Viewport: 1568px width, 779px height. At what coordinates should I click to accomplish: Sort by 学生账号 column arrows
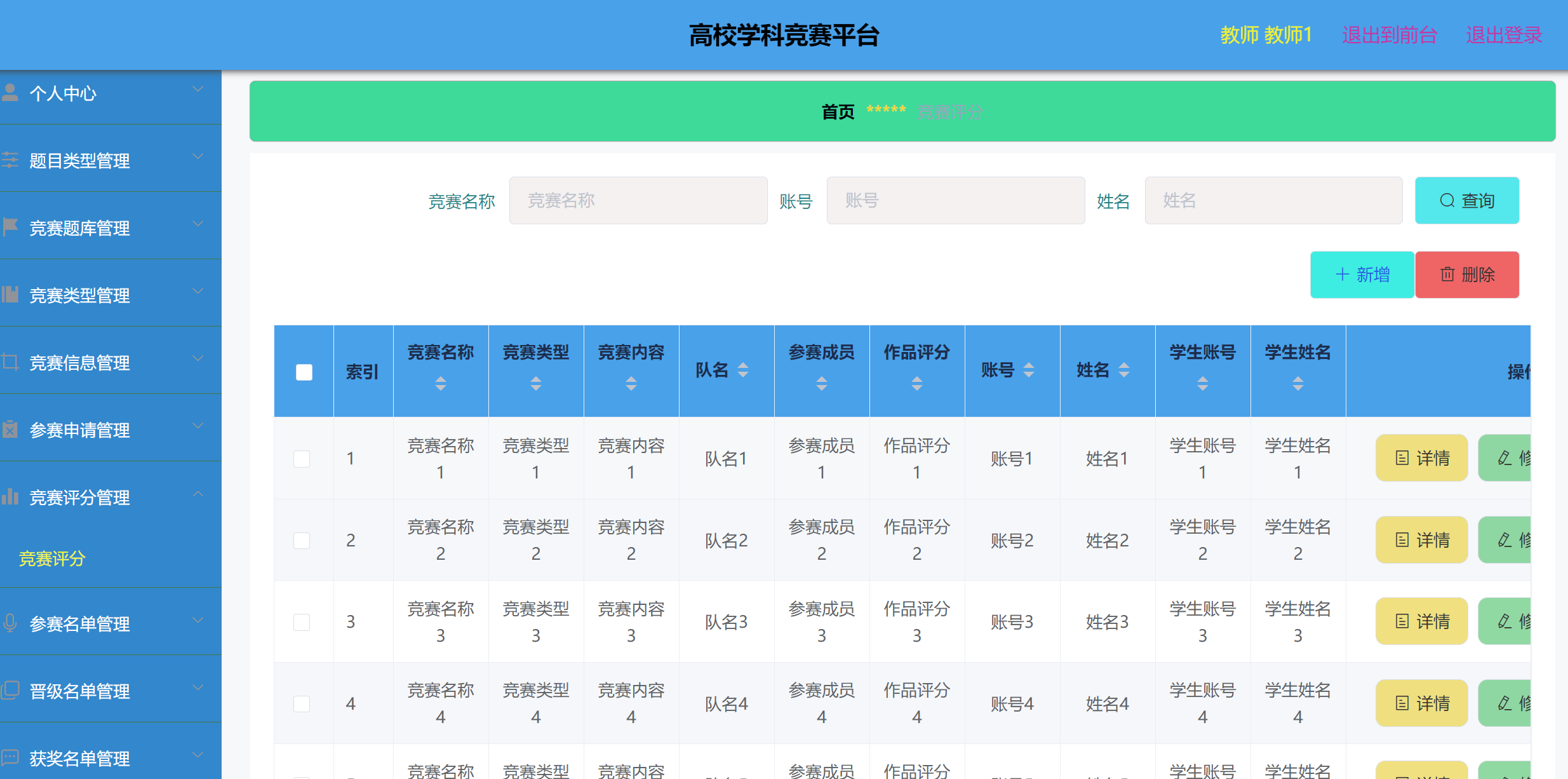[x=1203, y=383]
